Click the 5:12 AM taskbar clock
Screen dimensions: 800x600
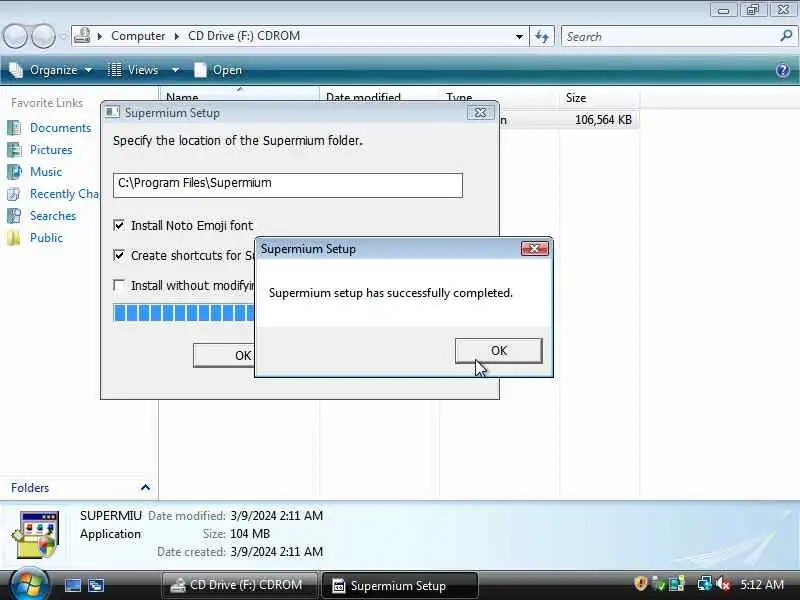point(762,585)
